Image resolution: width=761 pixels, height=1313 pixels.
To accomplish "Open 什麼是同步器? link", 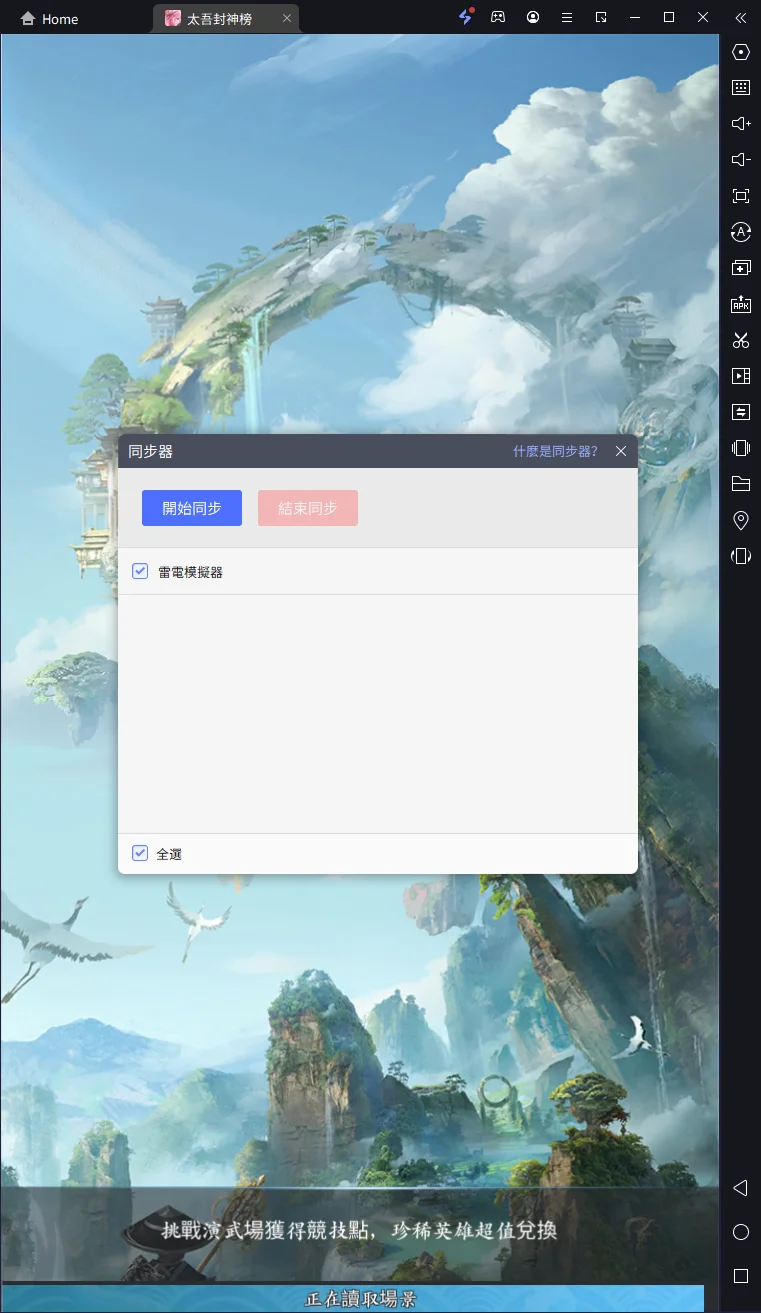I will coord(555,451).
